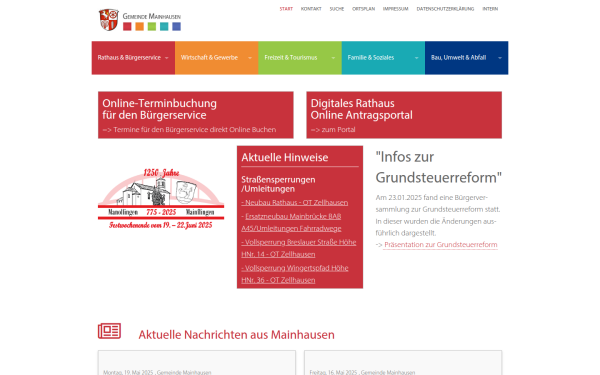The image size is (600, 375).
Task: Select Rathaus & Bürgerservice navigation tab
Action: (133, 58)
